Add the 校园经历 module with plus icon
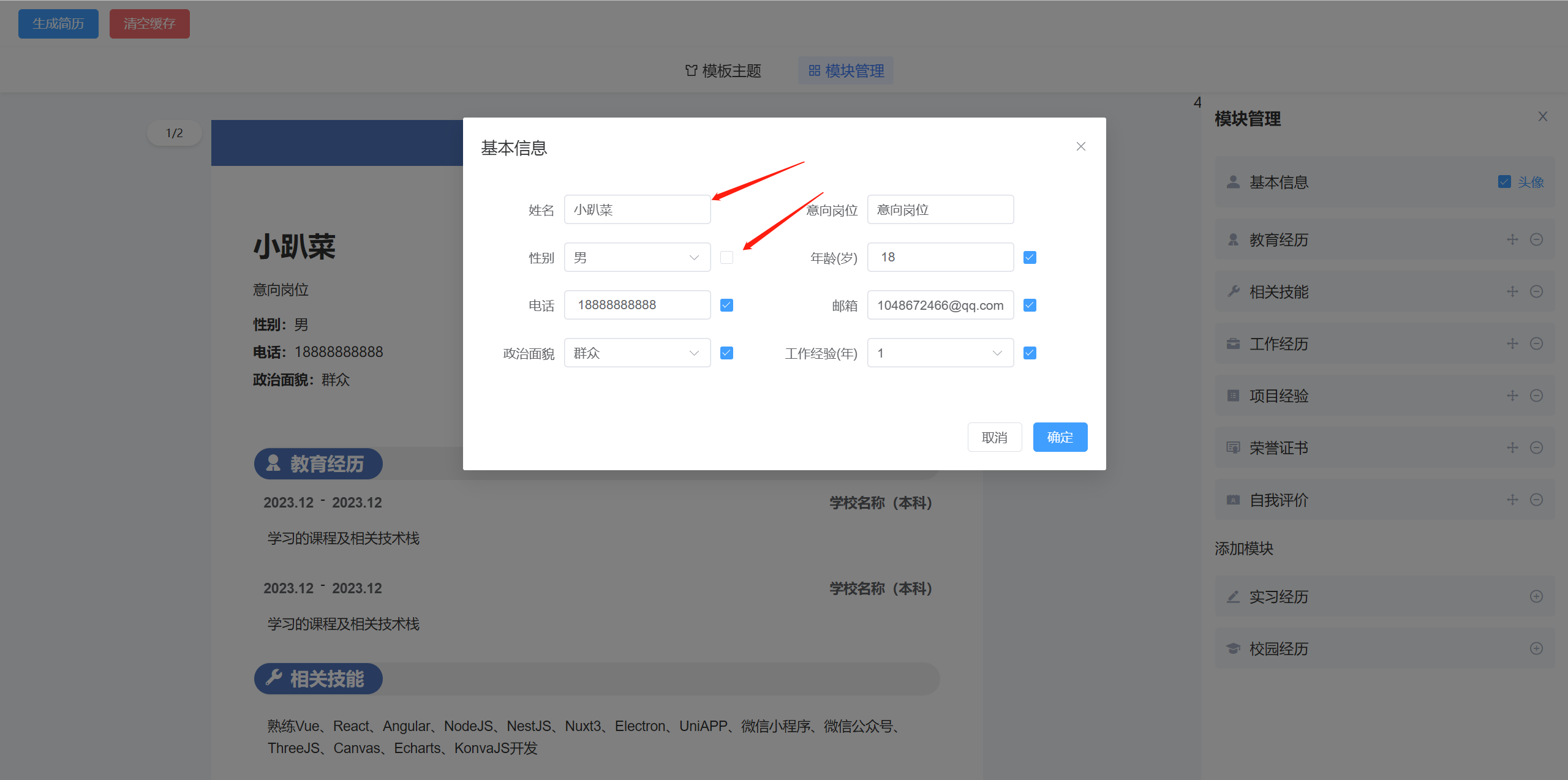Image resolution: width=1568 pixels, height=780 pixels. (x=1536, y=648)
